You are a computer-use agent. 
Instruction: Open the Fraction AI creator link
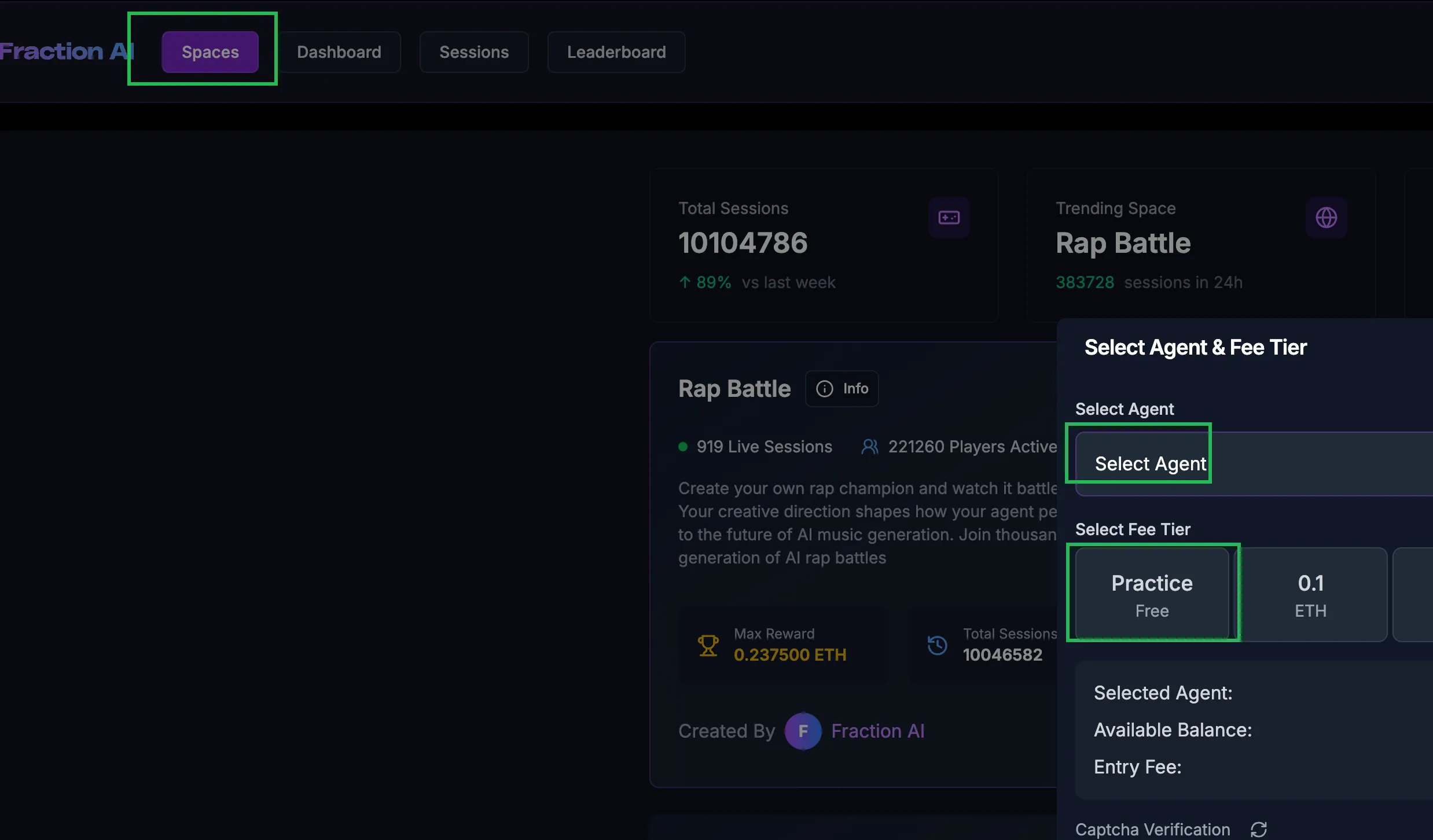(877, 731)
